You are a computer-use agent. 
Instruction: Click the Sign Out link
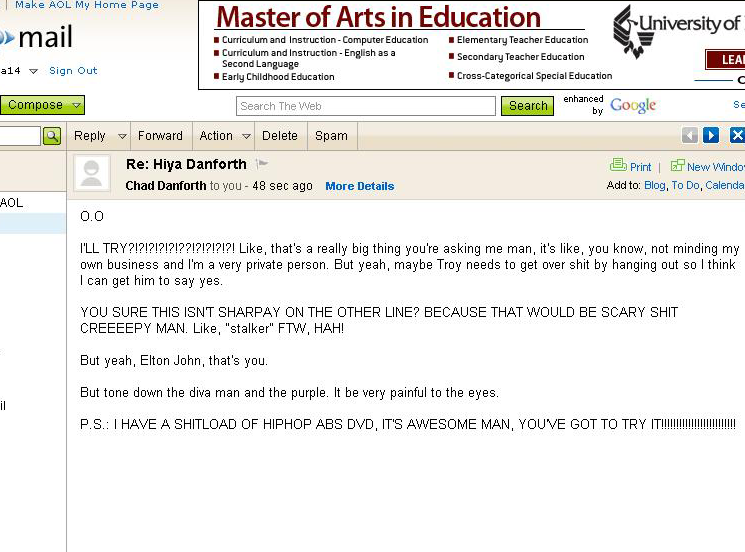73,71
